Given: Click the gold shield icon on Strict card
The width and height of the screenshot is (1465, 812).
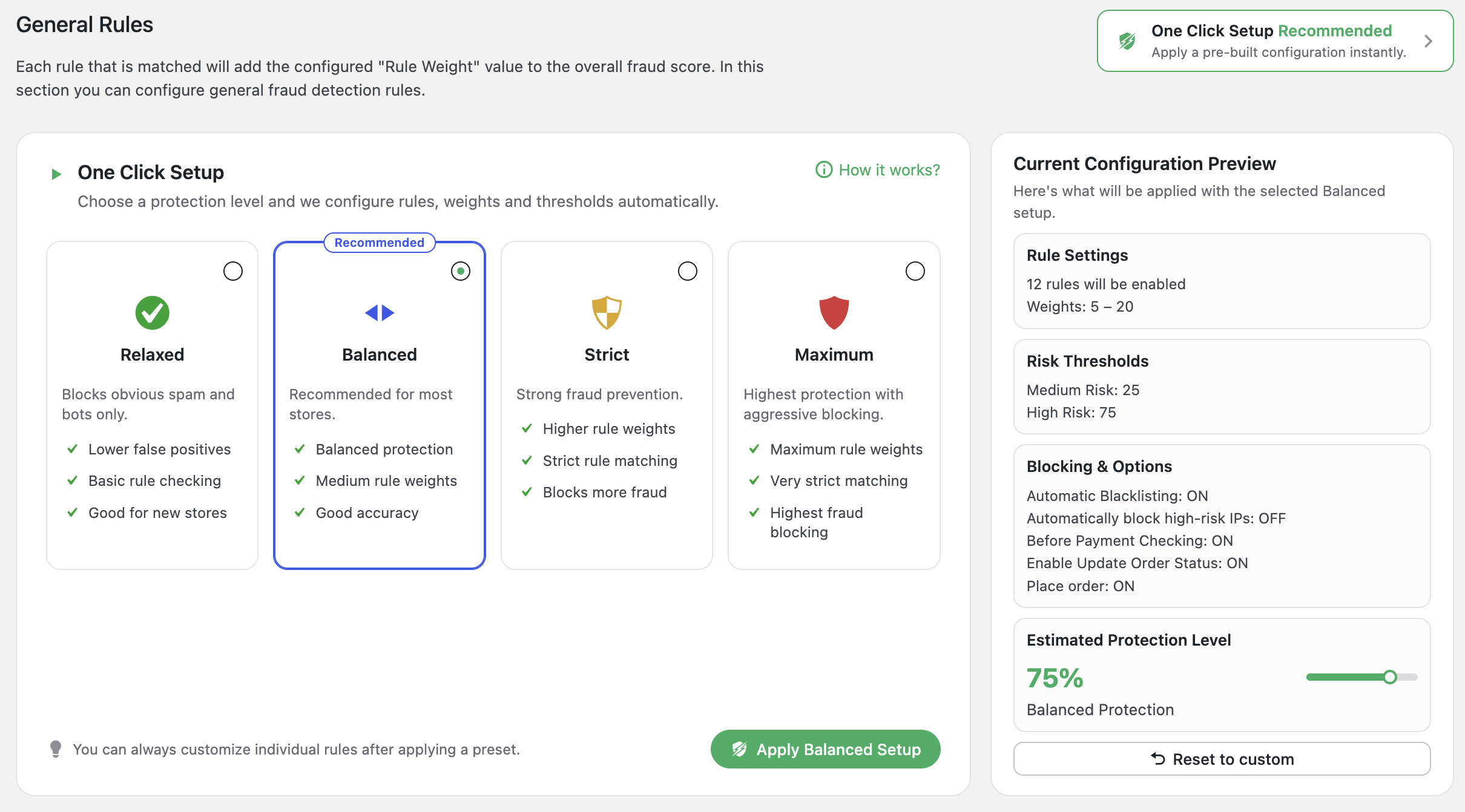Looking at the screenshot, I should coord(607,313).
